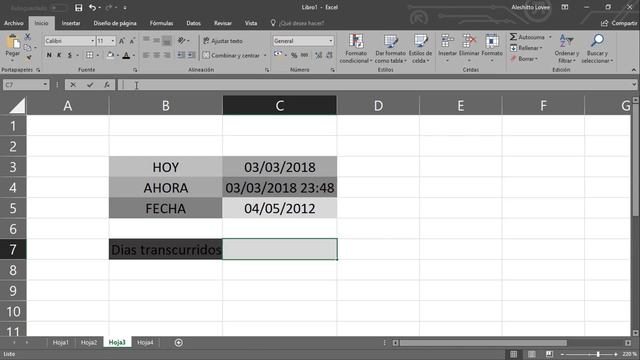
Task: Switch to the Fórmulas ribbon tab
Action: coord(161,23)
